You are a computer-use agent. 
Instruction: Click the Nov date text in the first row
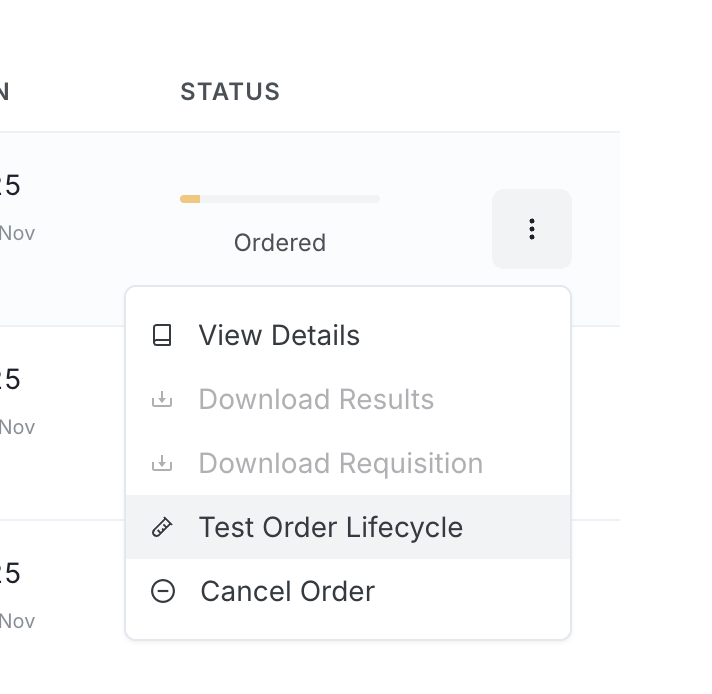coord(17,233)
